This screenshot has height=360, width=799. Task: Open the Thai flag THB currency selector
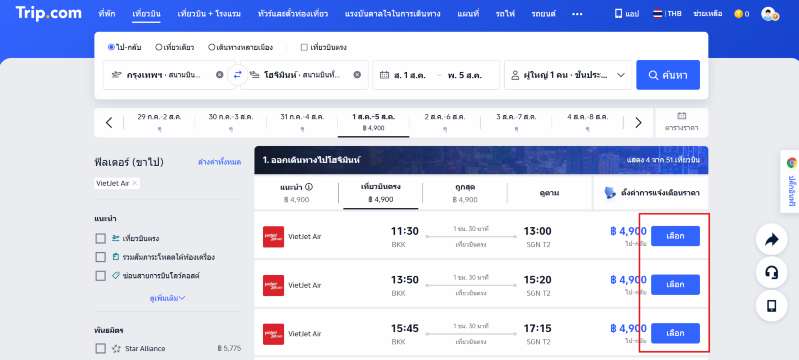668,14
